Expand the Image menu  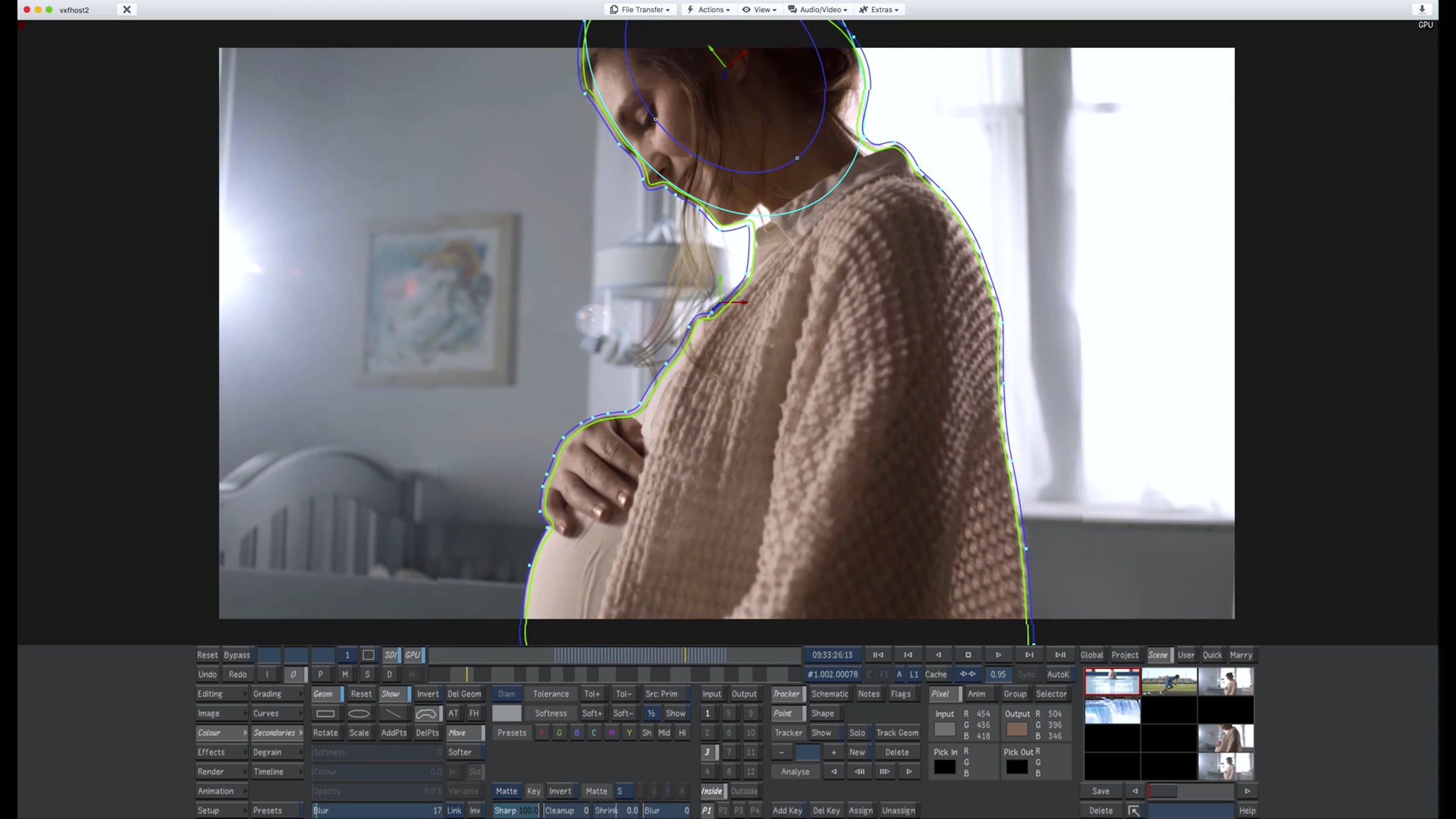tap(221, 713)
